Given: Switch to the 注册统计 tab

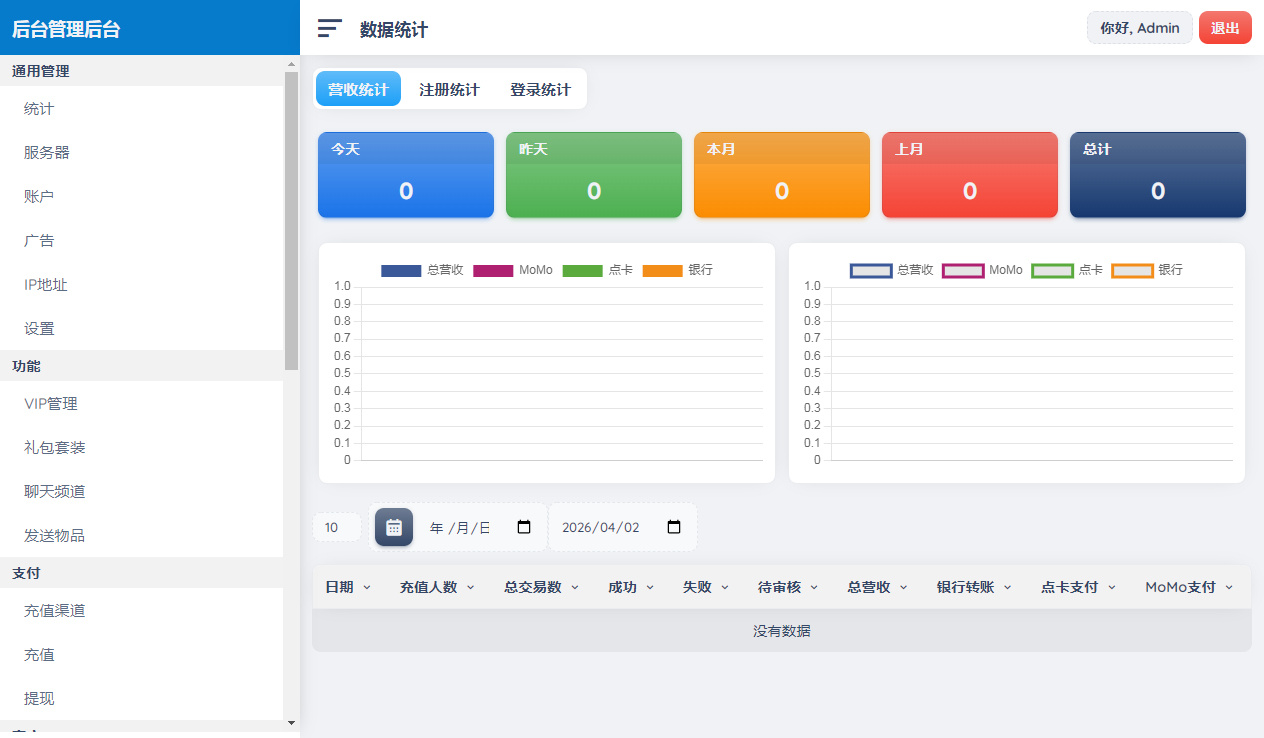Looking at the screenshot, I should pyautogui.click(x=448, y=88).
